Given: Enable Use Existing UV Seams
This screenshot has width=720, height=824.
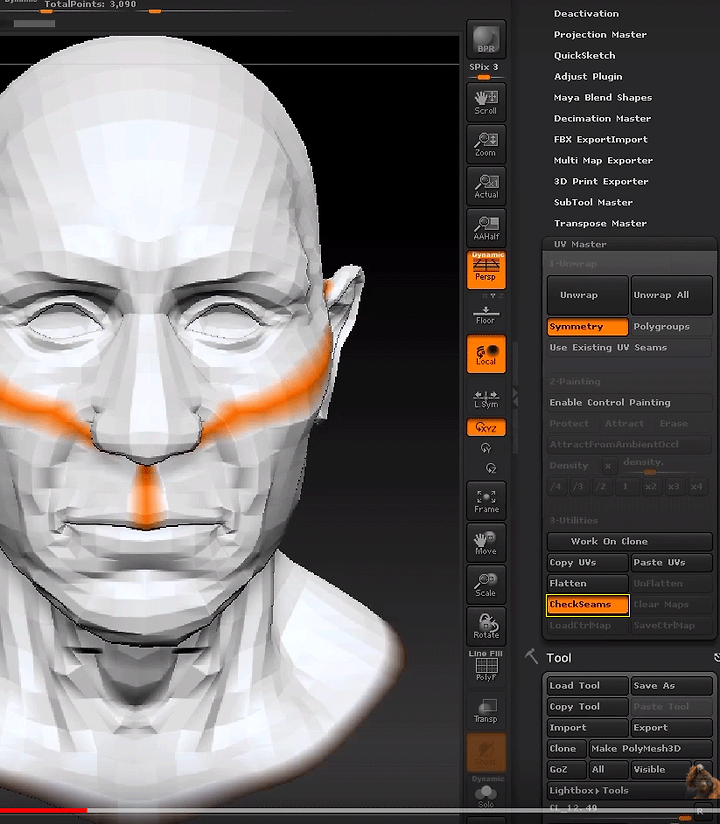Looking at the screenshot, I should (630, 347).
